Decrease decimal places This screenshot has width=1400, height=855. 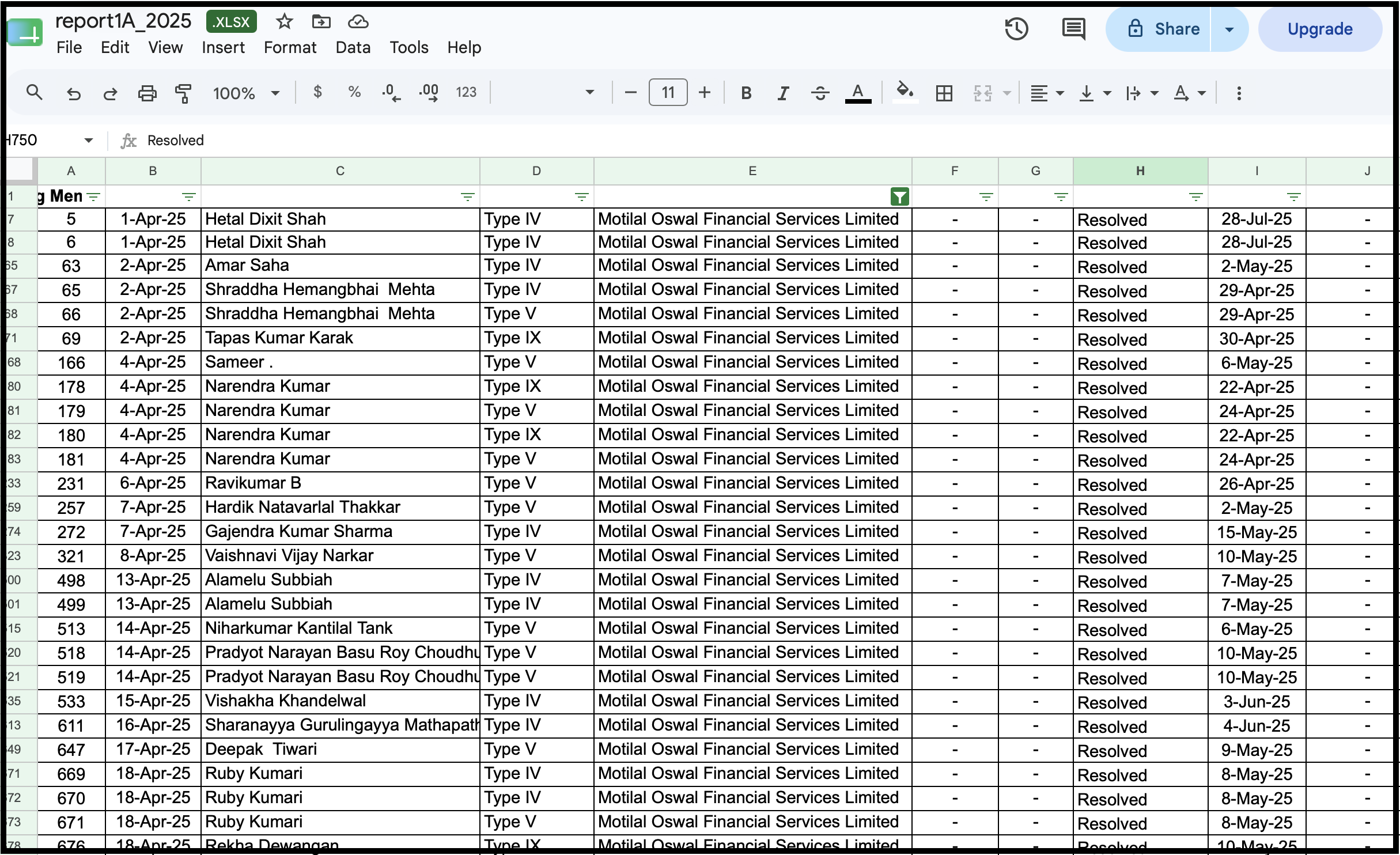[x=391, y=93]
